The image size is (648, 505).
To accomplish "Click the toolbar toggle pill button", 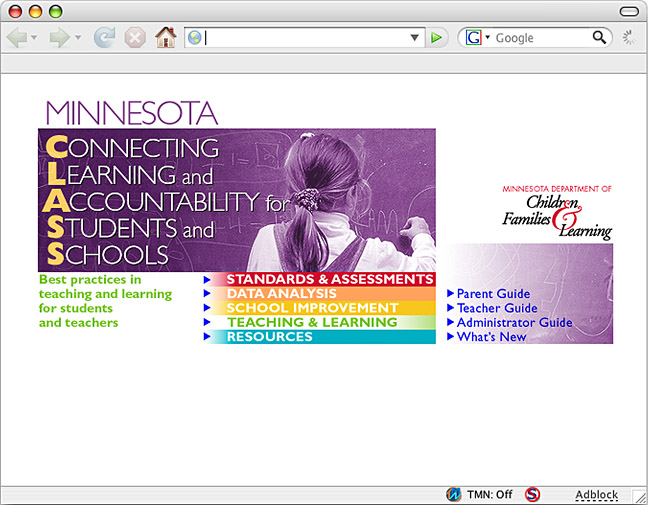I will (629, 11).
